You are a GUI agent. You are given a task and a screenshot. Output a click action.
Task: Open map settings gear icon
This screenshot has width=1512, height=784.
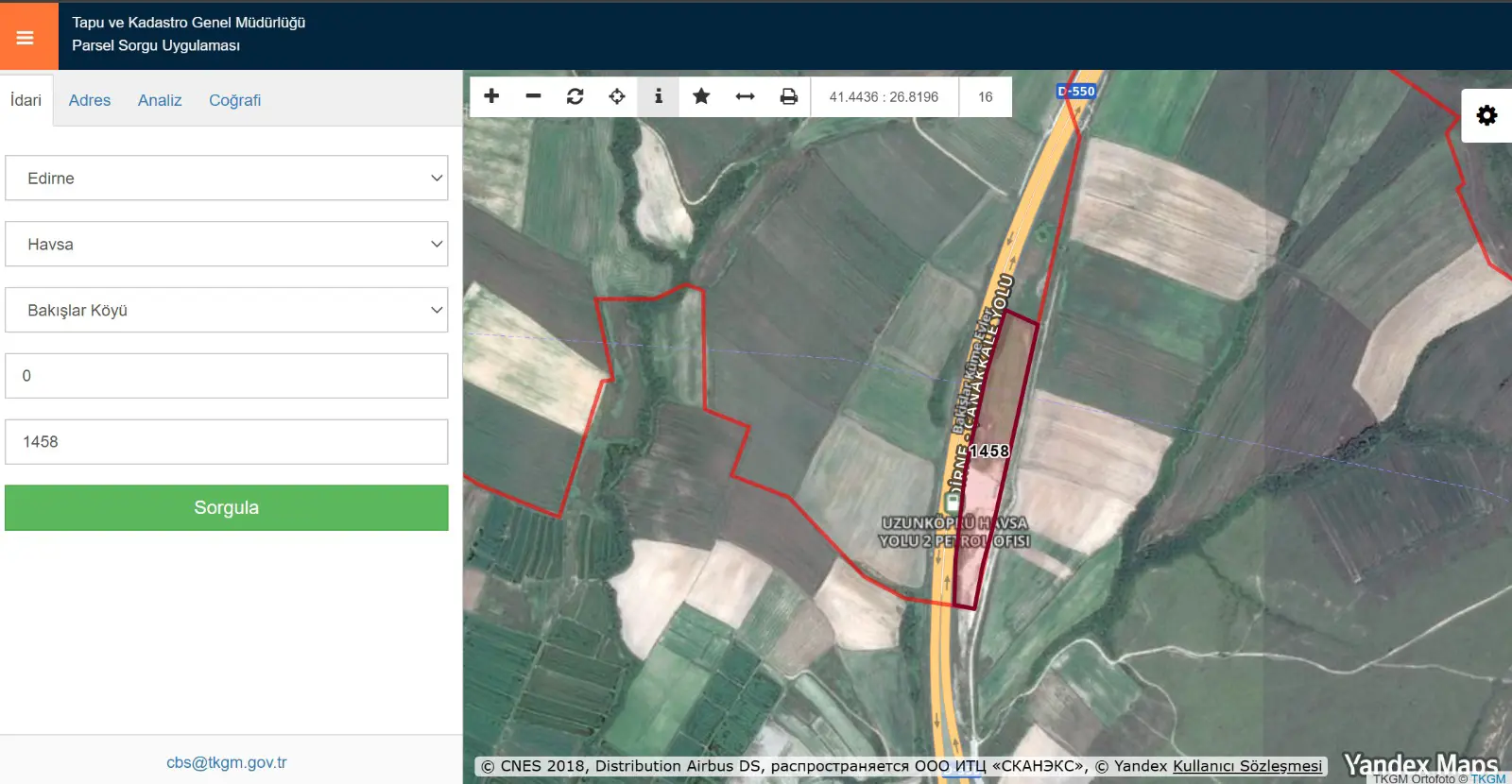coord(1486,115)
